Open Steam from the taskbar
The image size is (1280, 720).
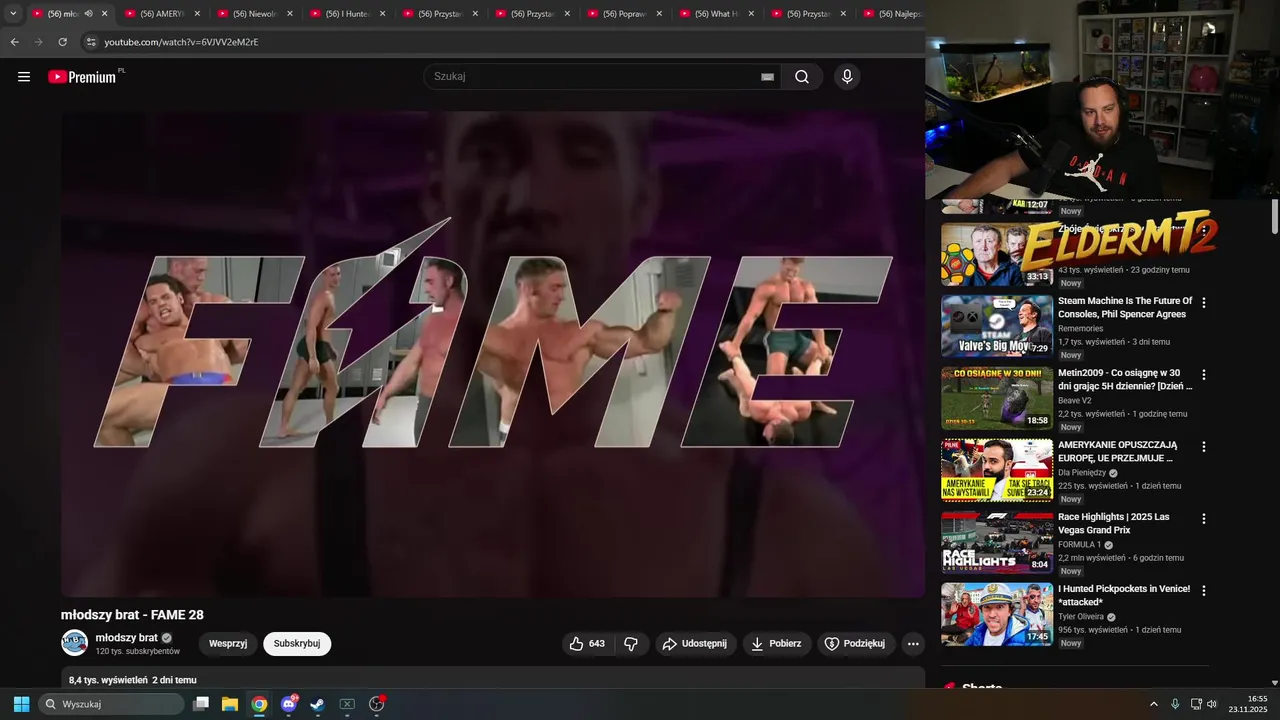[317, 704]
